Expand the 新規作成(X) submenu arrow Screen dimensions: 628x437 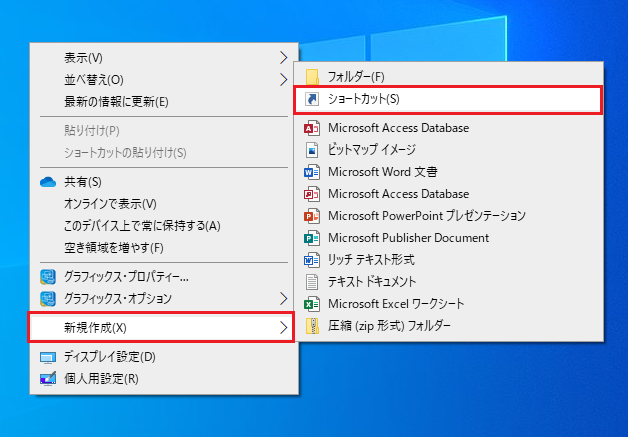click(x=283, y=327)
